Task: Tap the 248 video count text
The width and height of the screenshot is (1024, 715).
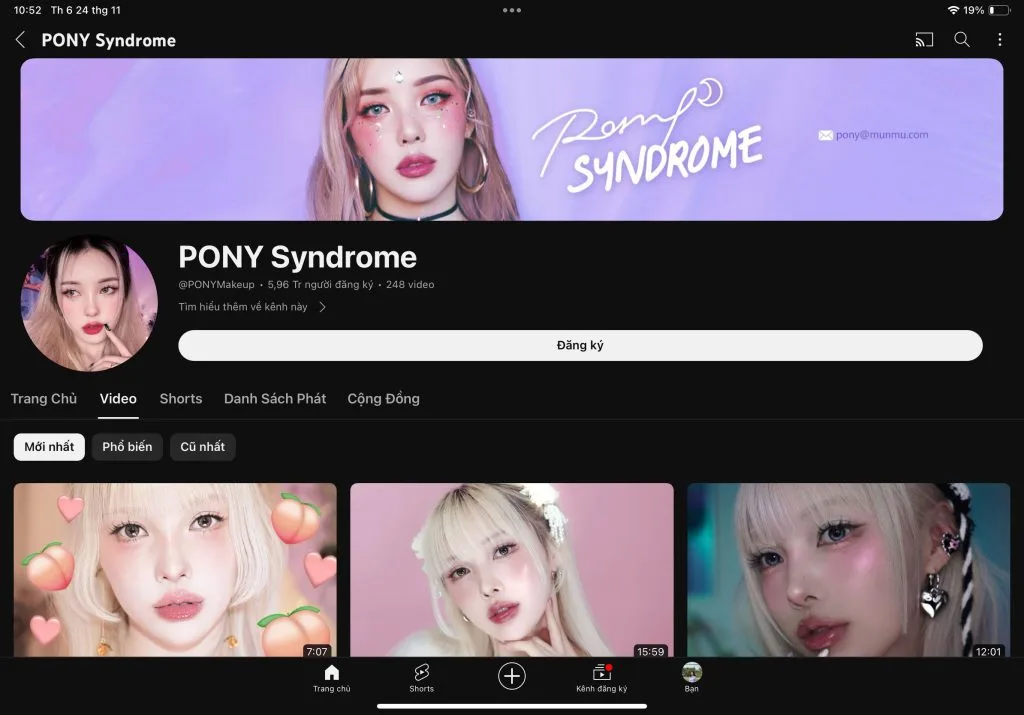Action: (x=410, y=285)
